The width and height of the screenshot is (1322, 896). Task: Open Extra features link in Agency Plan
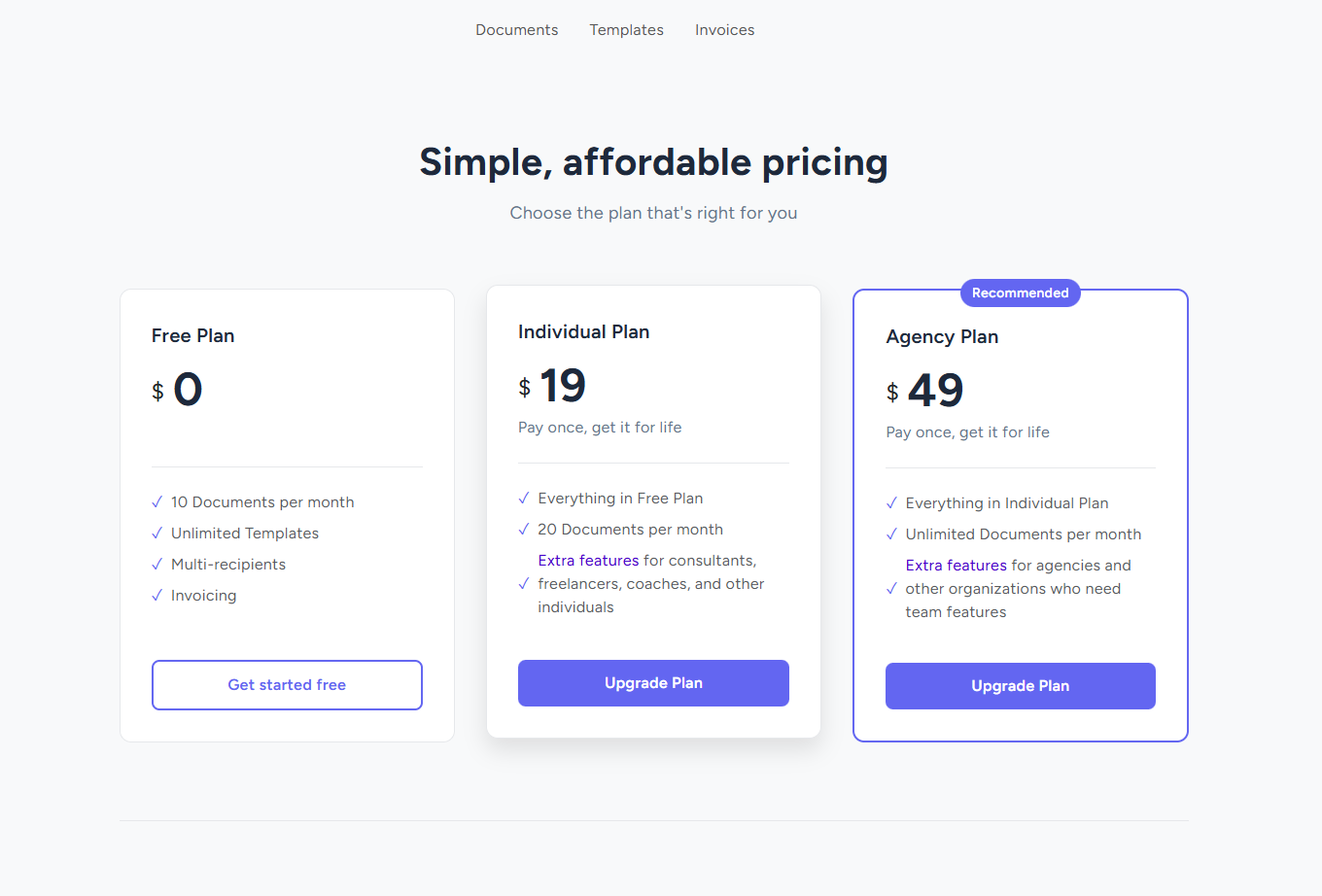tap(956, 565)
